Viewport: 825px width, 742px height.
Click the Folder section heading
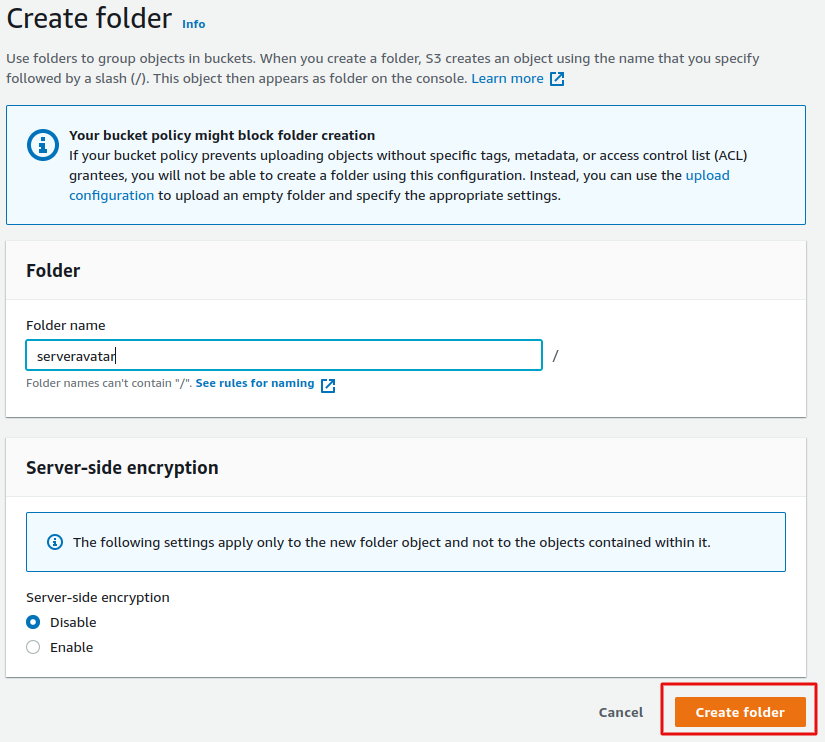53,271
